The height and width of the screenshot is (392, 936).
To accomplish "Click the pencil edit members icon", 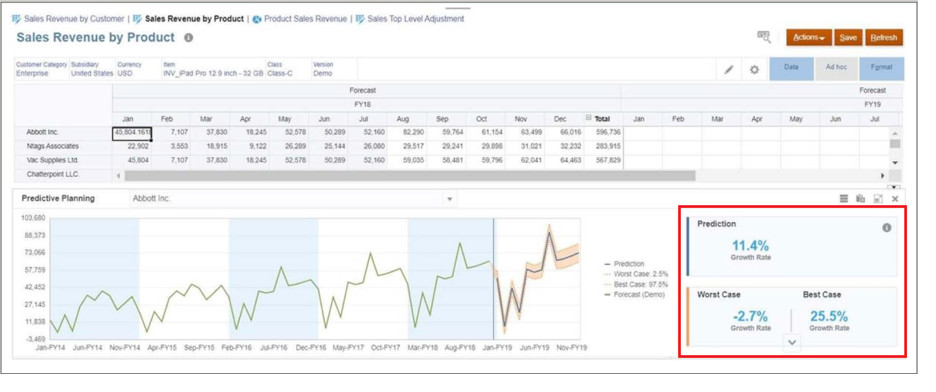I will (729, 69).
